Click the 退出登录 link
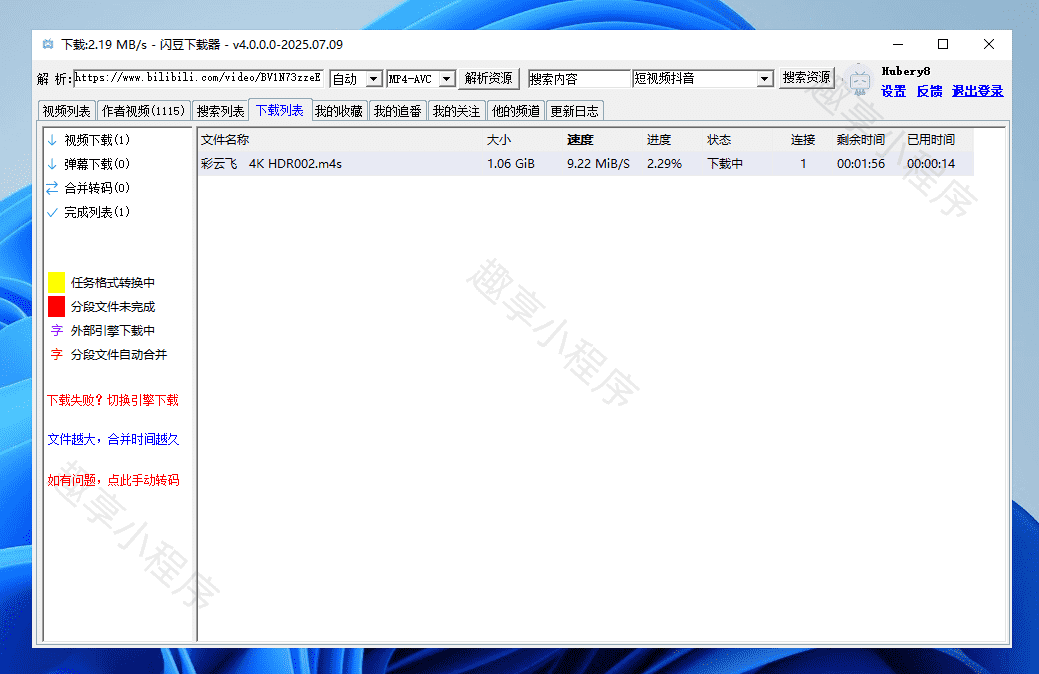Image resolution: width=1039 pixels, height=674 pixels. pos(977,91)
